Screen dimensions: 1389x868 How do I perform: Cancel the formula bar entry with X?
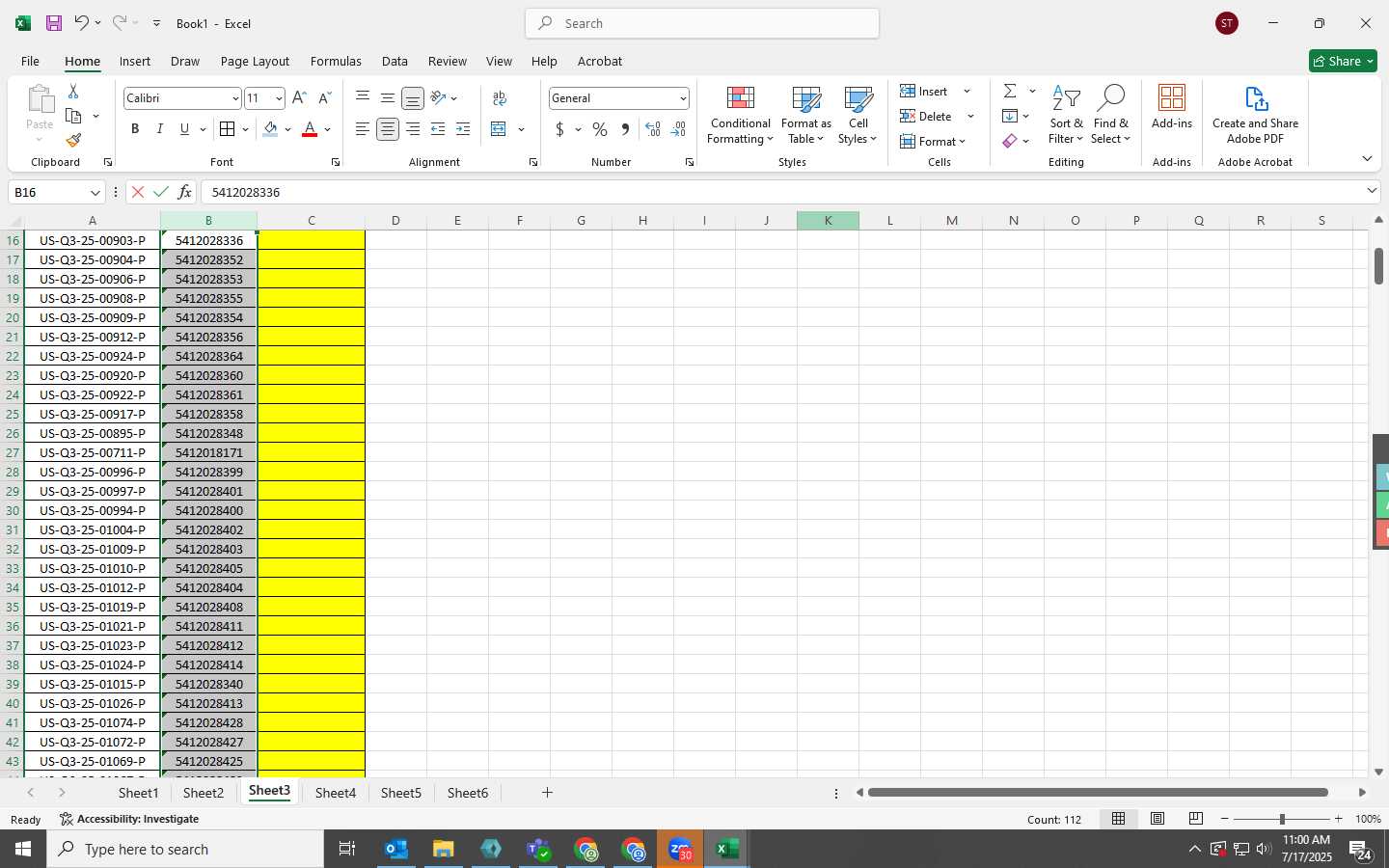click(x=138, y=192)
